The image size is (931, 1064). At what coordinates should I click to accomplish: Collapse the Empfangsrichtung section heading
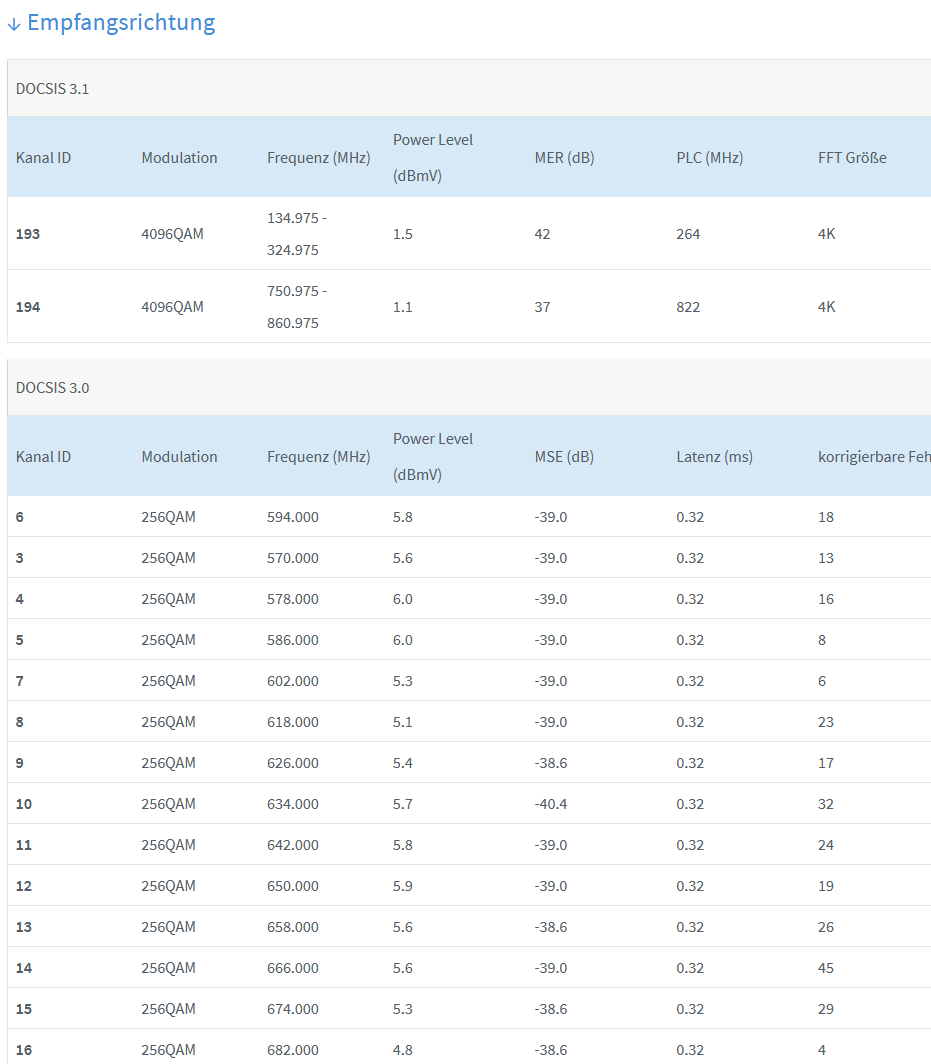pyautogui.click(x=121, y=23)
